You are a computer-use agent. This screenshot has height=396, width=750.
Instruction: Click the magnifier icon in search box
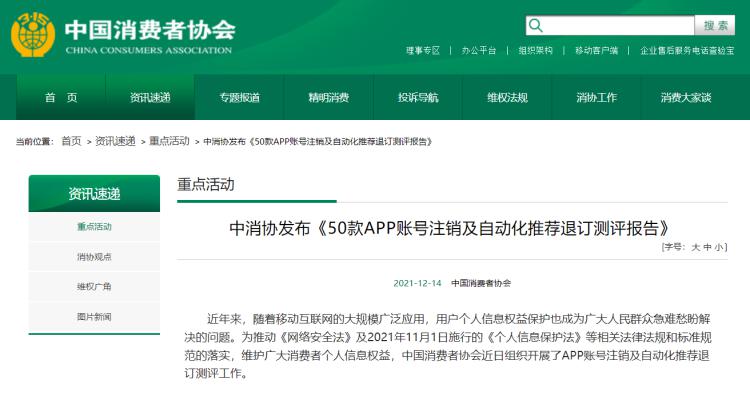click(x=536, y=25)
